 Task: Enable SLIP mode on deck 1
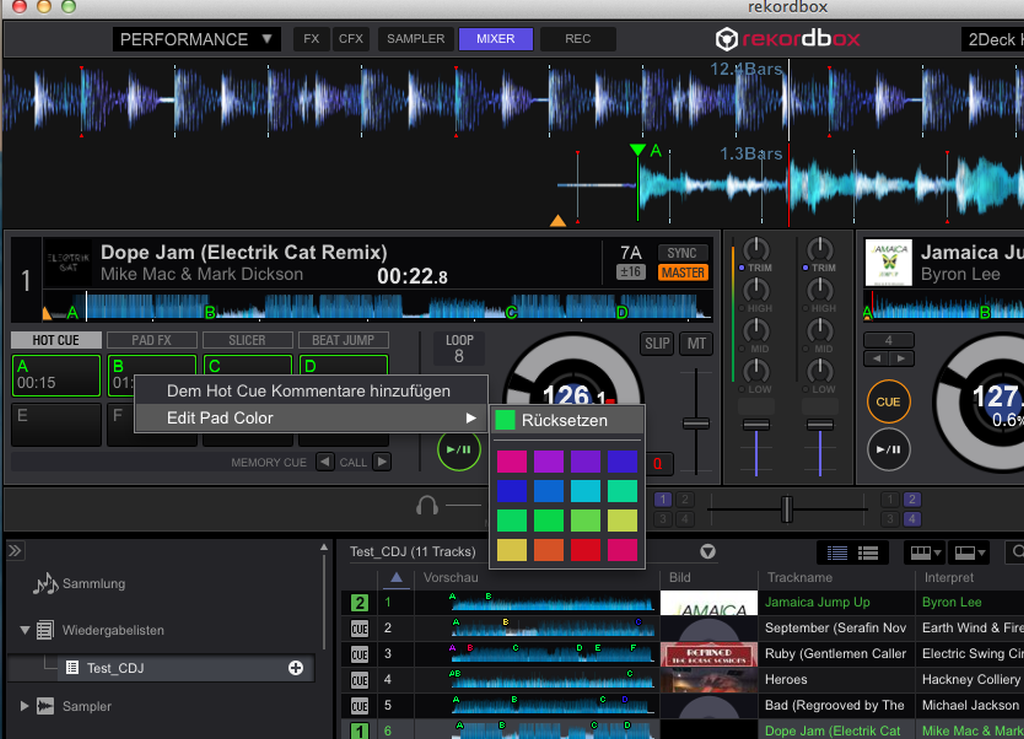pos(656,343)
